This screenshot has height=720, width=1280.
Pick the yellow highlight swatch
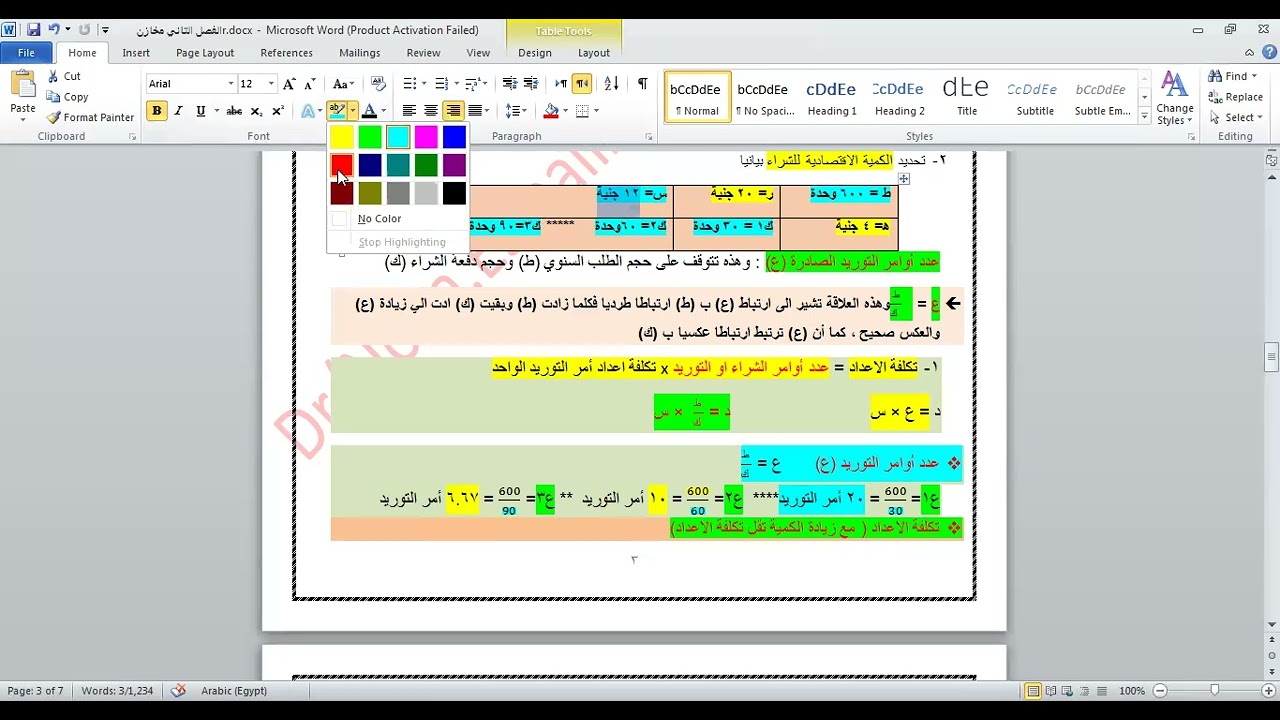tap(342, 137)
